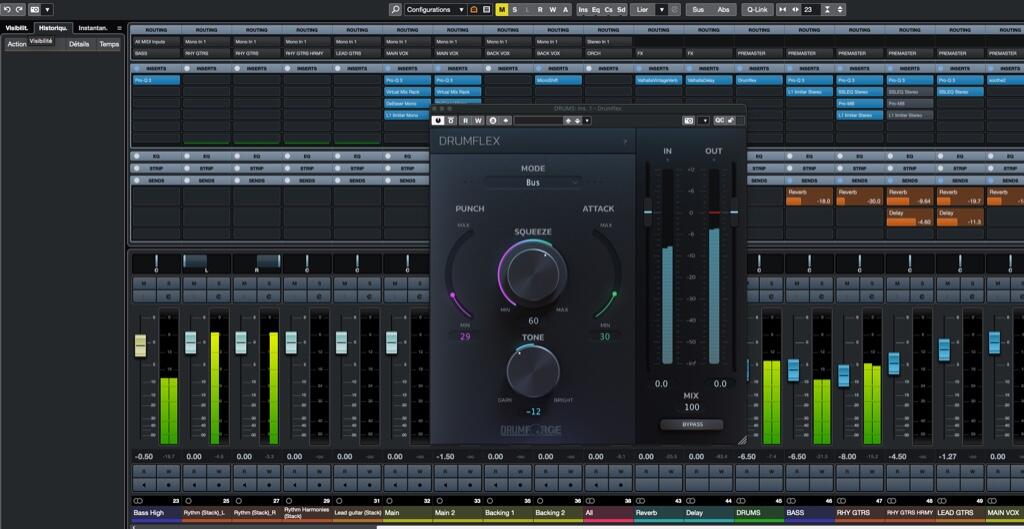
Task: Click the ValhallaDelay insert slot
Action: click(x=709, y=80)
